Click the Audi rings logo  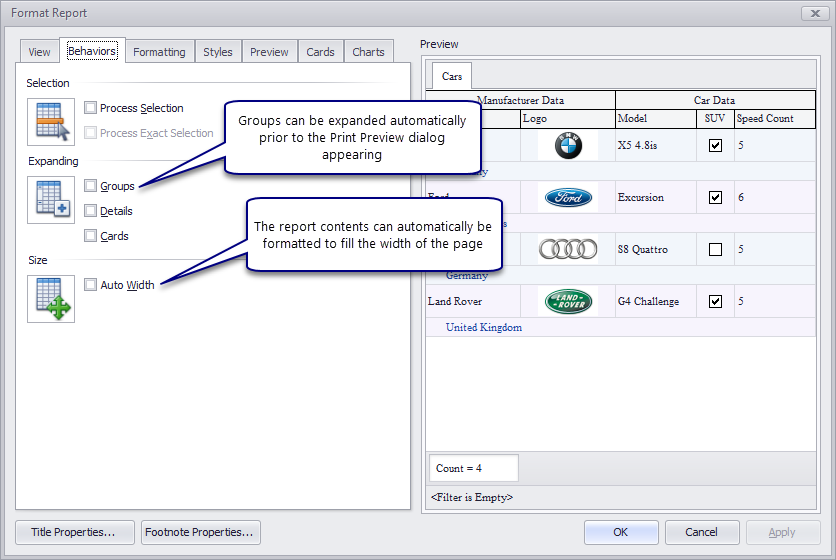click(x=567, y=250)
